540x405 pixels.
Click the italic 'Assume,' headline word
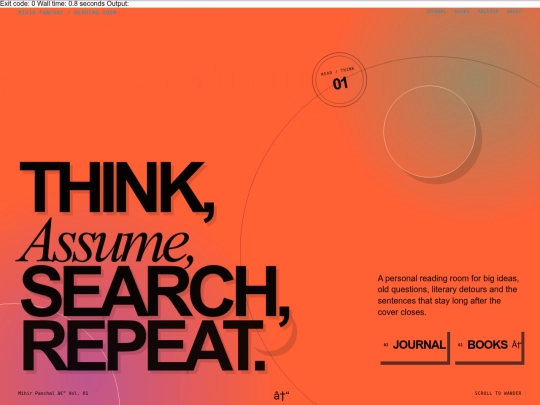click(105, 243)
